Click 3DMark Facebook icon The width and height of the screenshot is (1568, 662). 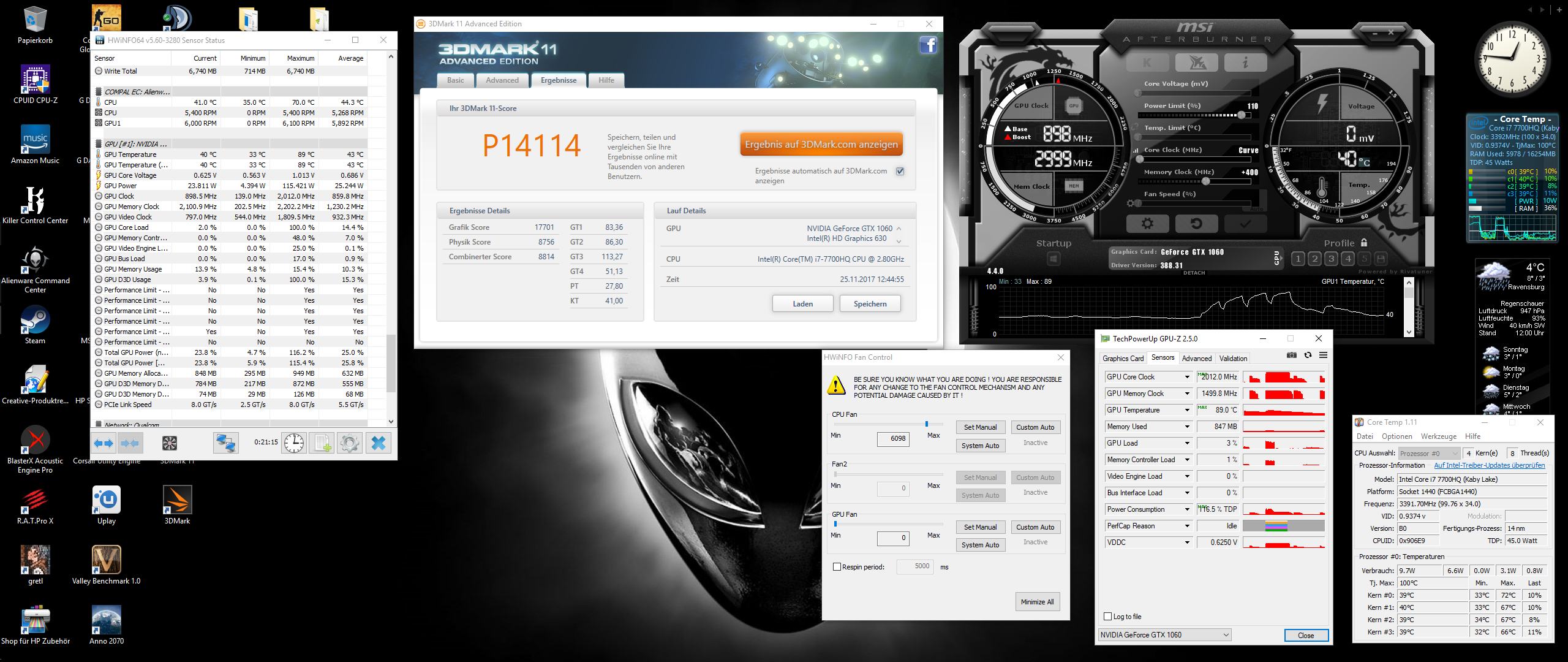[928, 45]
